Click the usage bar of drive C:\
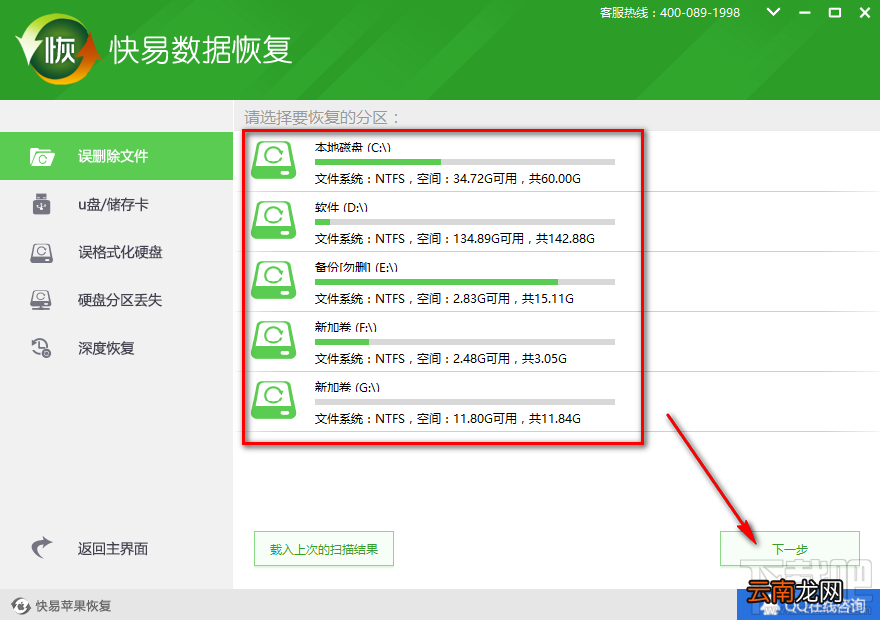Screen dimensions: 880x620 [x=465, y=162]
